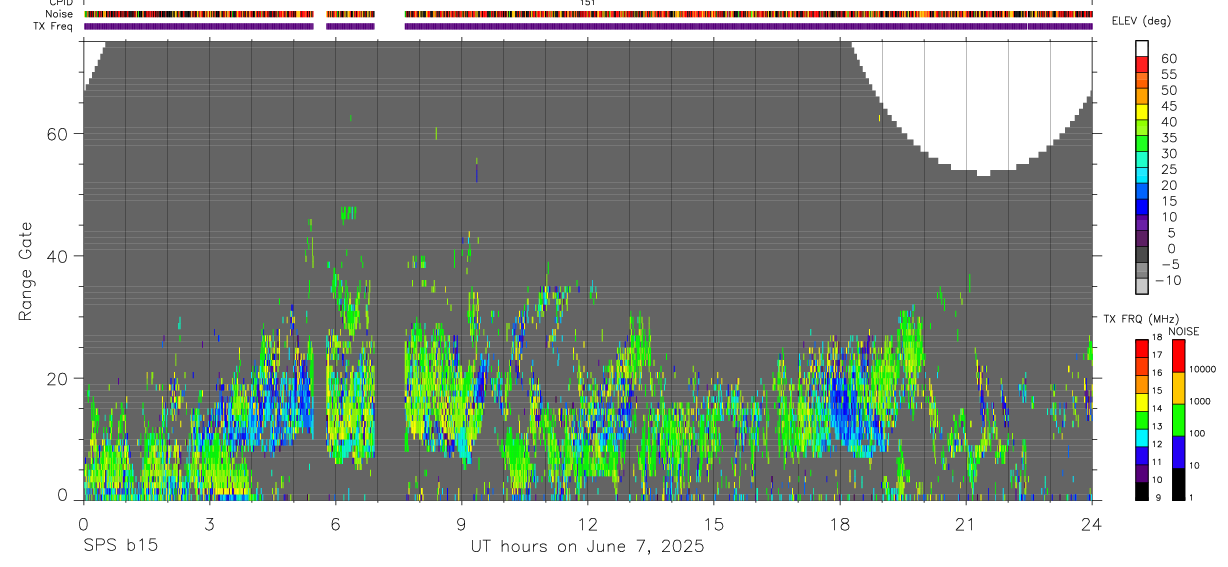Select ELEV colorbar value '45'
This screenshot has height=567, width=1228.
pyautogui.click(x=1169, y=106)
